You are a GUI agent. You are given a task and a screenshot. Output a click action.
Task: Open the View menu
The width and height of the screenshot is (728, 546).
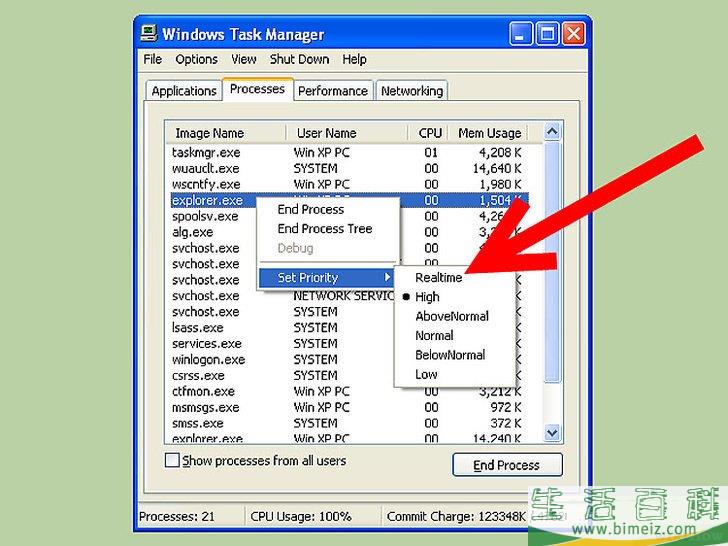tap(244, 59)
